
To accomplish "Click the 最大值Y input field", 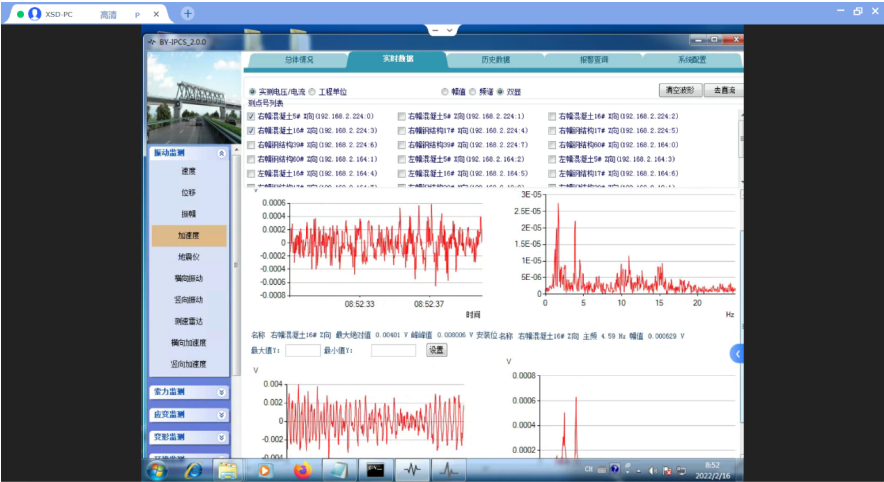I will (303, 350).
